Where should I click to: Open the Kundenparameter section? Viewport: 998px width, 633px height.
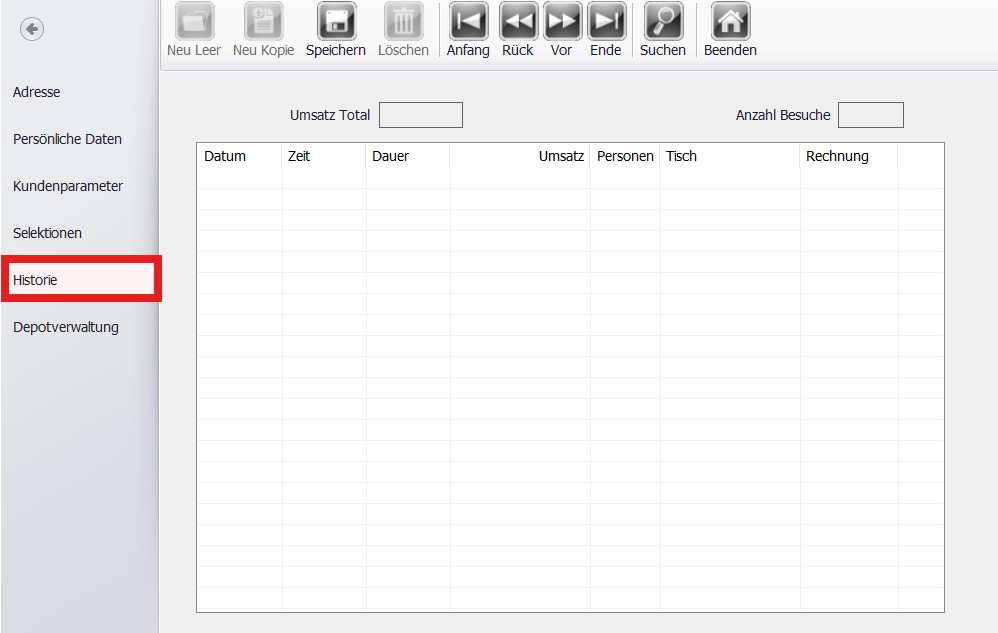tap(68, 186)
